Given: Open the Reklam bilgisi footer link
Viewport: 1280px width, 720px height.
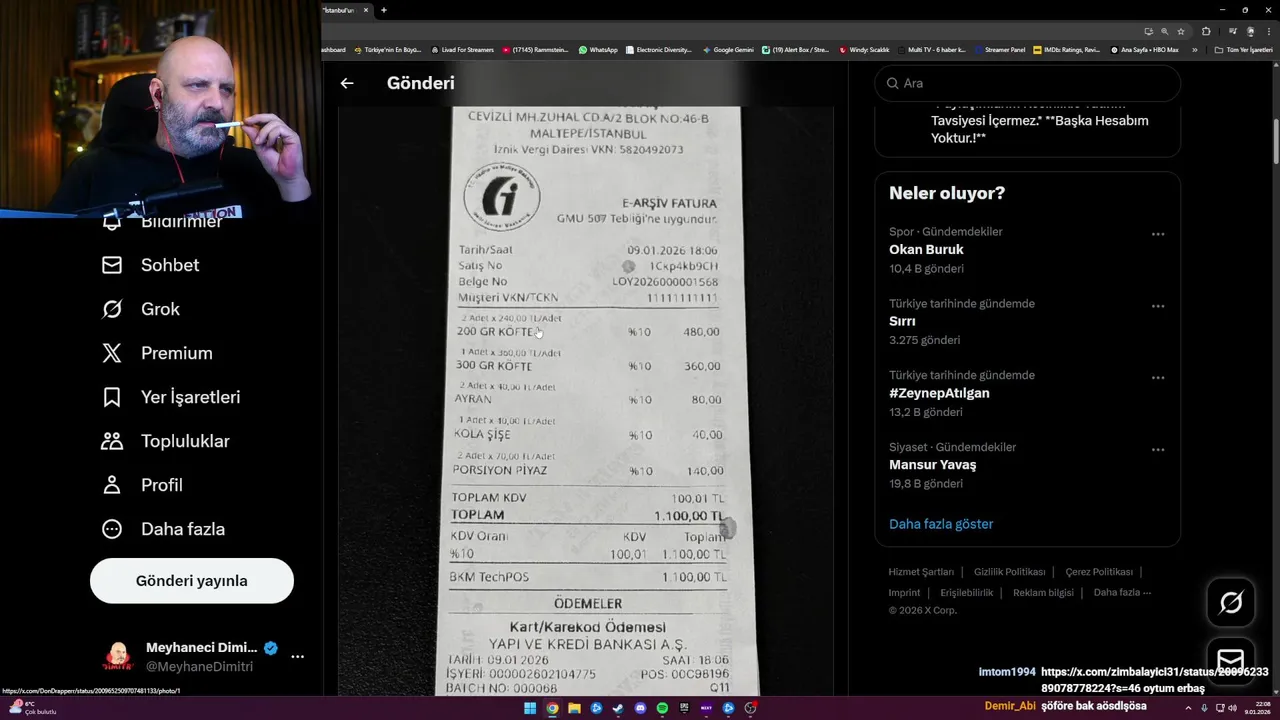Looking at the screenshot, I should click(1043, 592).
